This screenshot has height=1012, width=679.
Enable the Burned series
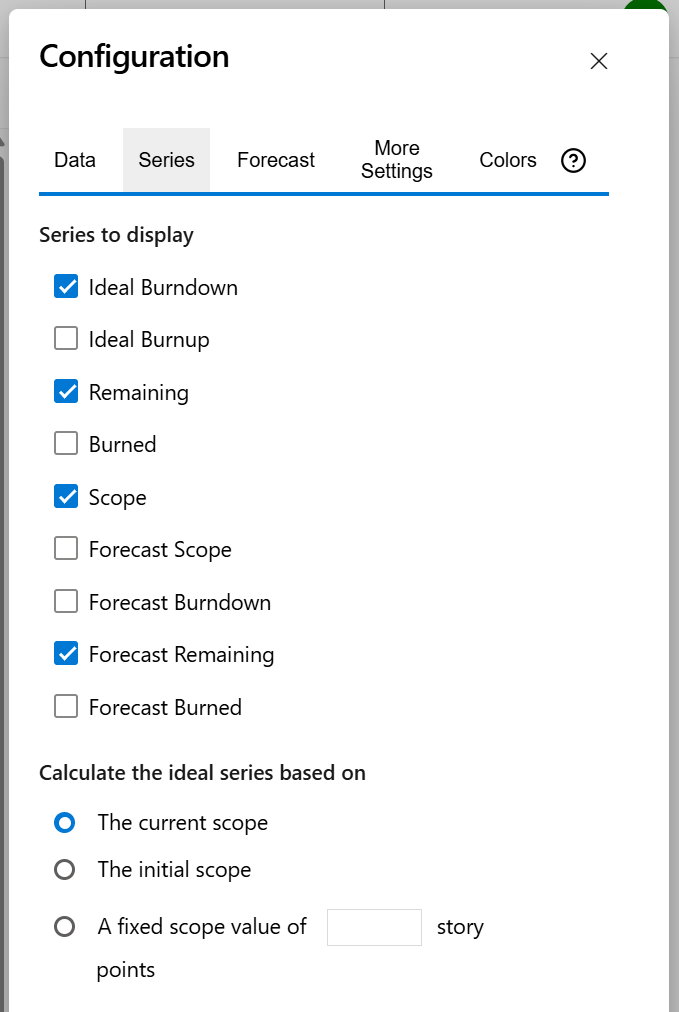[66, 443]
